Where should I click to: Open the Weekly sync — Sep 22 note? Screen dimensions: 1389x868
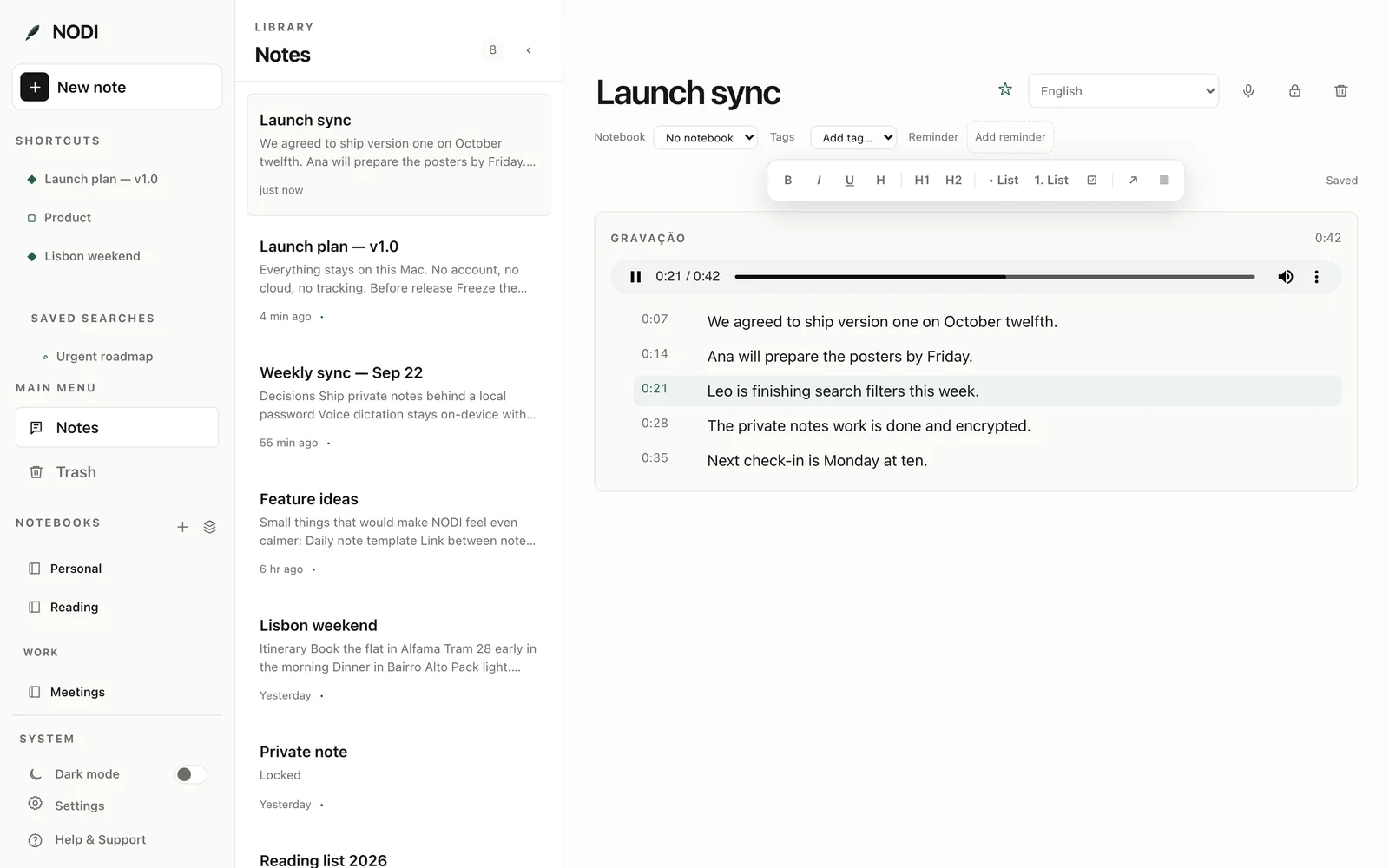[398, 407]
